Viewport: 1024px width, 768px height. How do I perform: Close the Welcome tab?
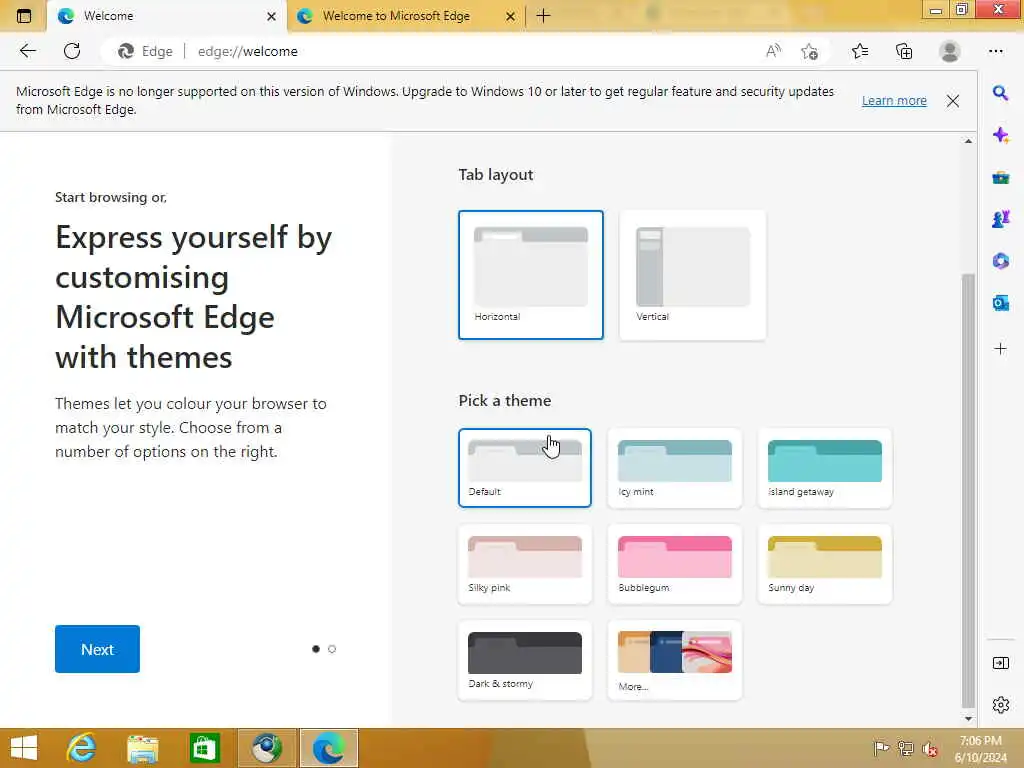click(x=272, y=16)
